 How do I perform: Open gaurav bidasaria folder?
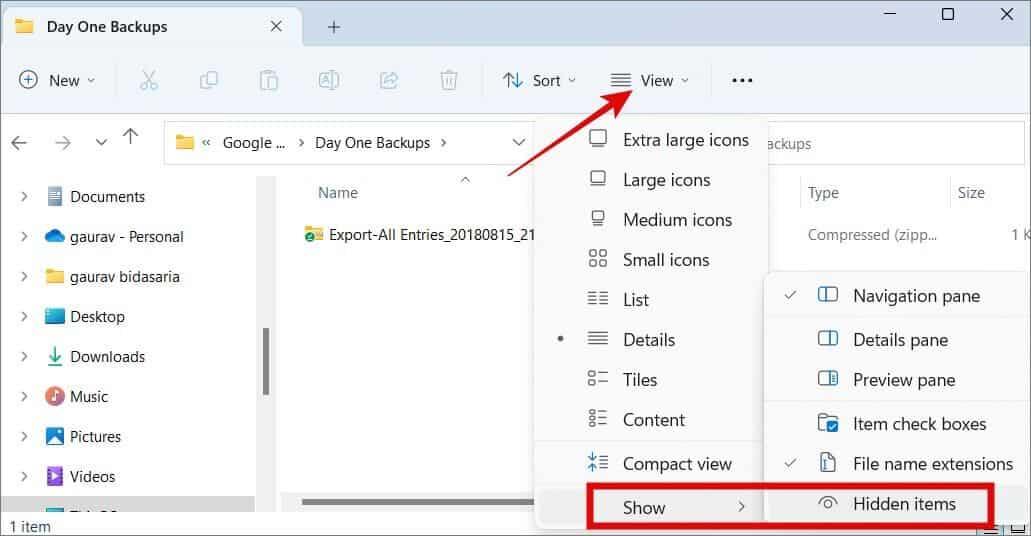click(x=112, y=277)
